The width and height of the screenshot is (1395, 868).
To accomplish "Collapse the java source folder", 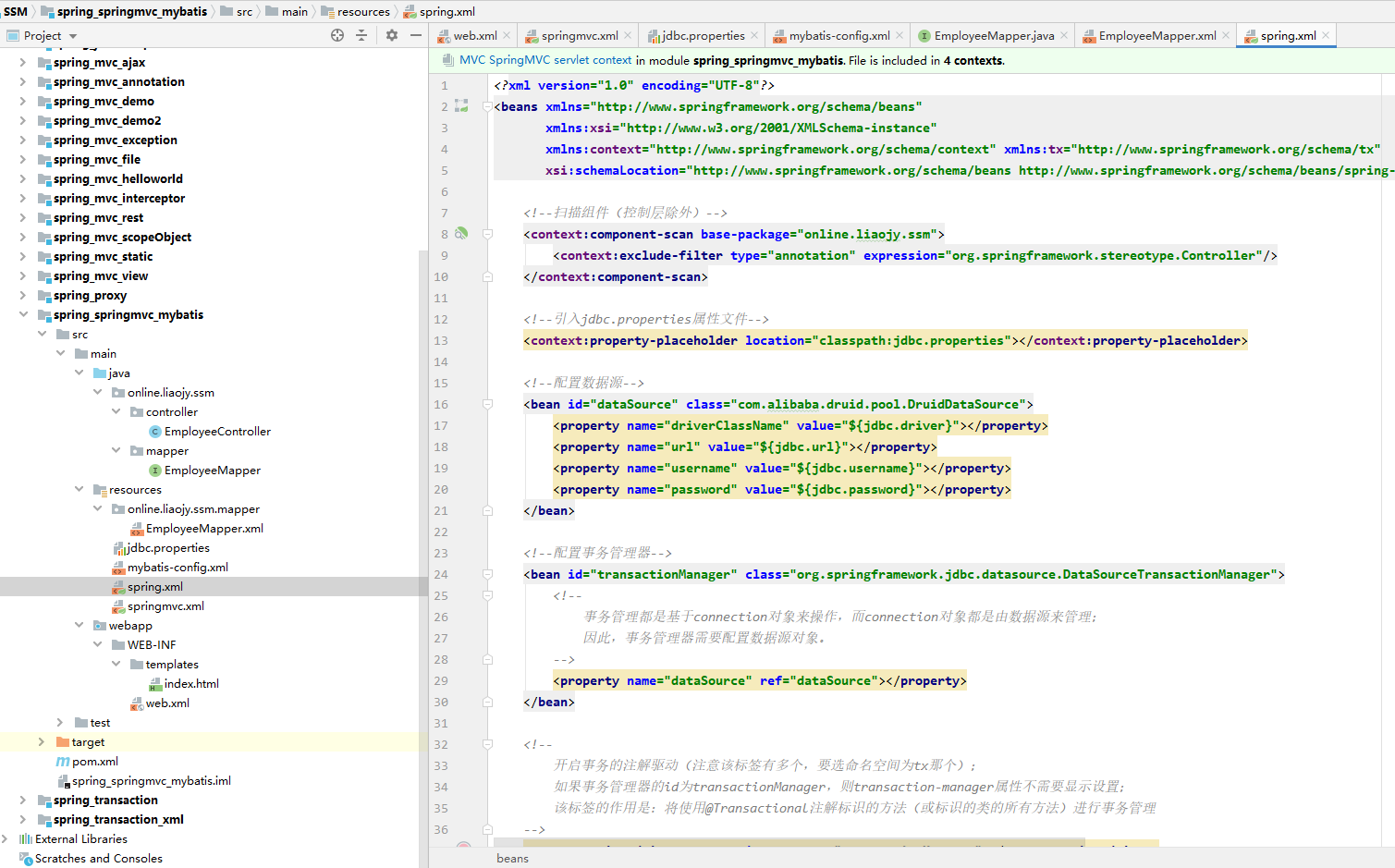I will (x=79, y=373).
